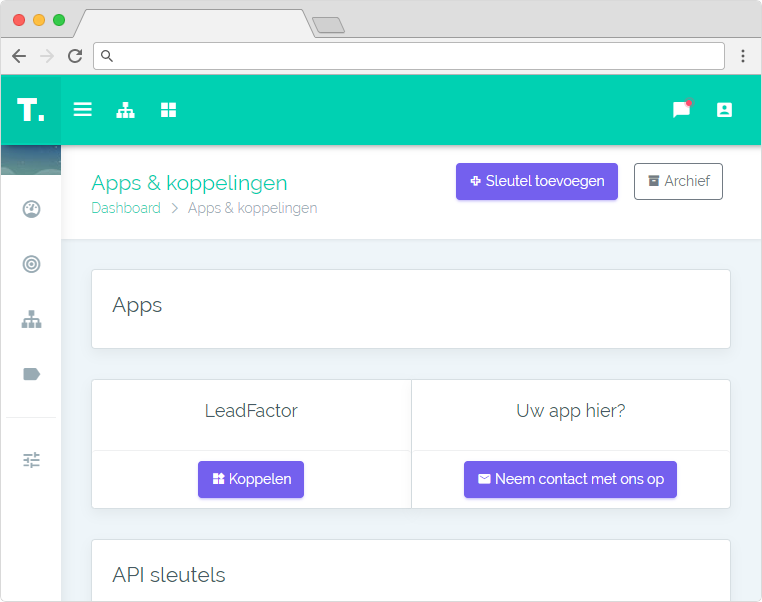Image resolution: width=762 pixels, height=602 pixels.
Task: Open the grid apps icon in header
Action: (168, 110)
